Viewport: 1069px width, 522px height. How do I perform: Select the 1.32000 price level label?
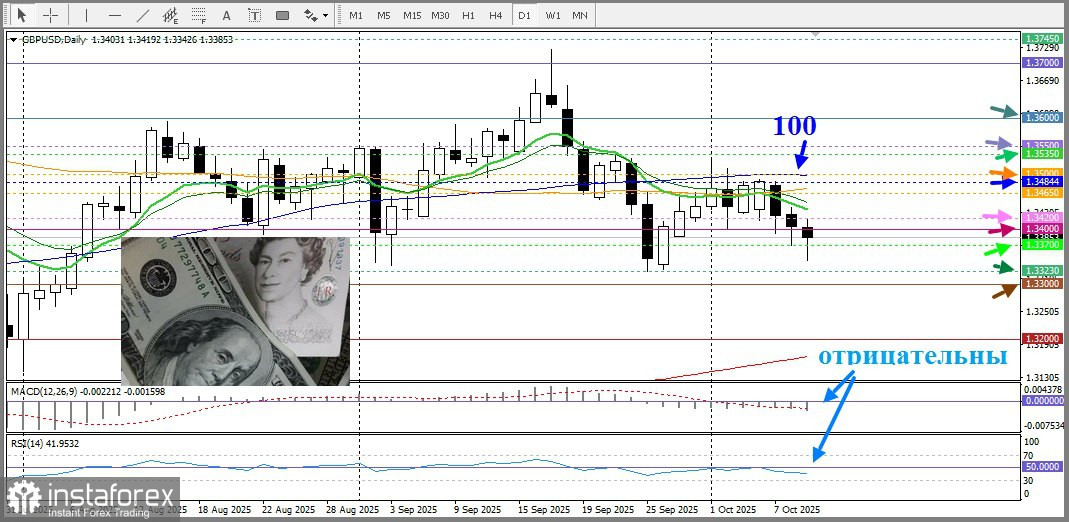[1043, 339]
